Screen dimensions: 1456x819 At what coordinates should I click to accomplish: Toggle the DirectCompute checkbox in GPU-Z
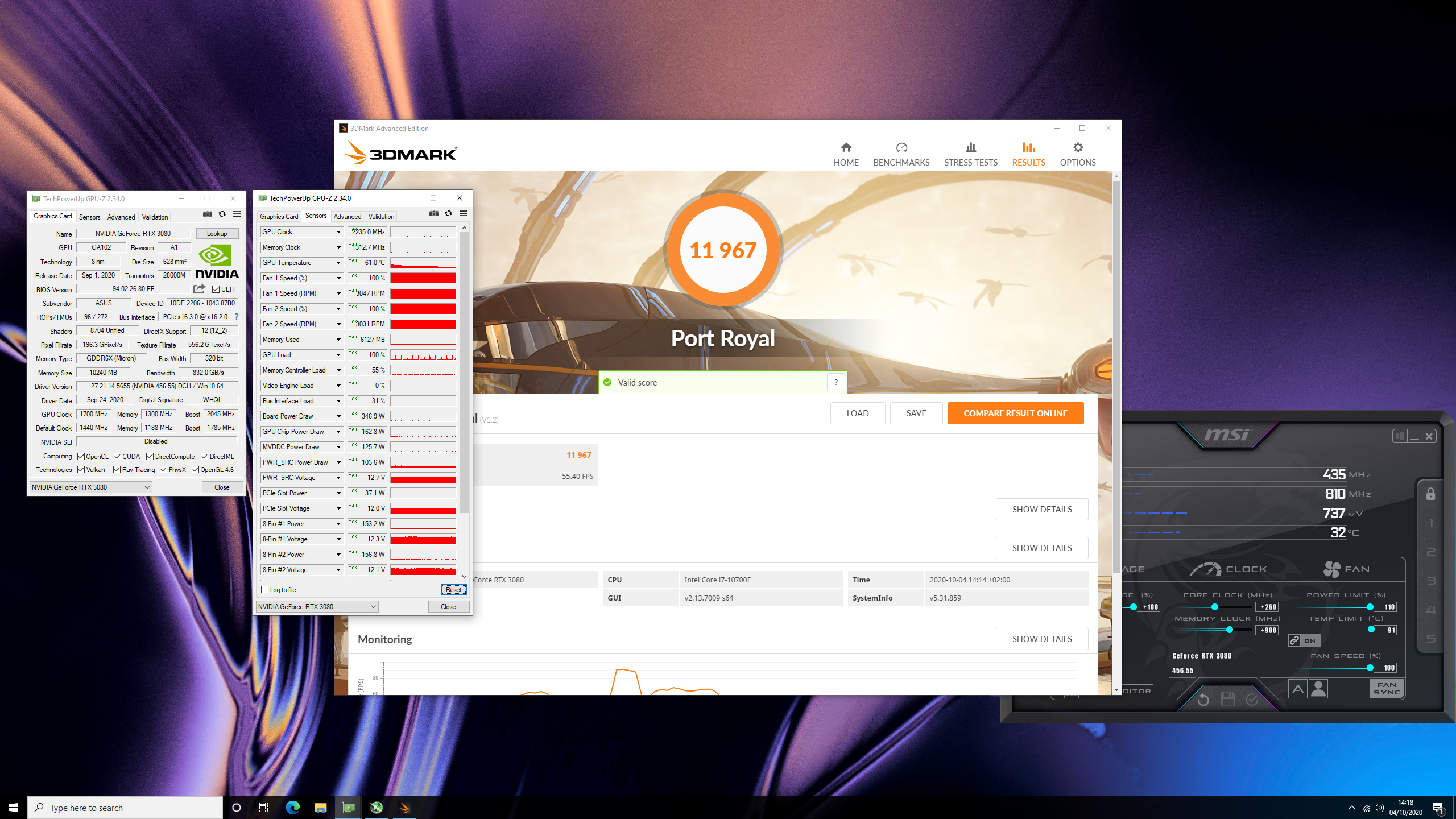(150, 456)
